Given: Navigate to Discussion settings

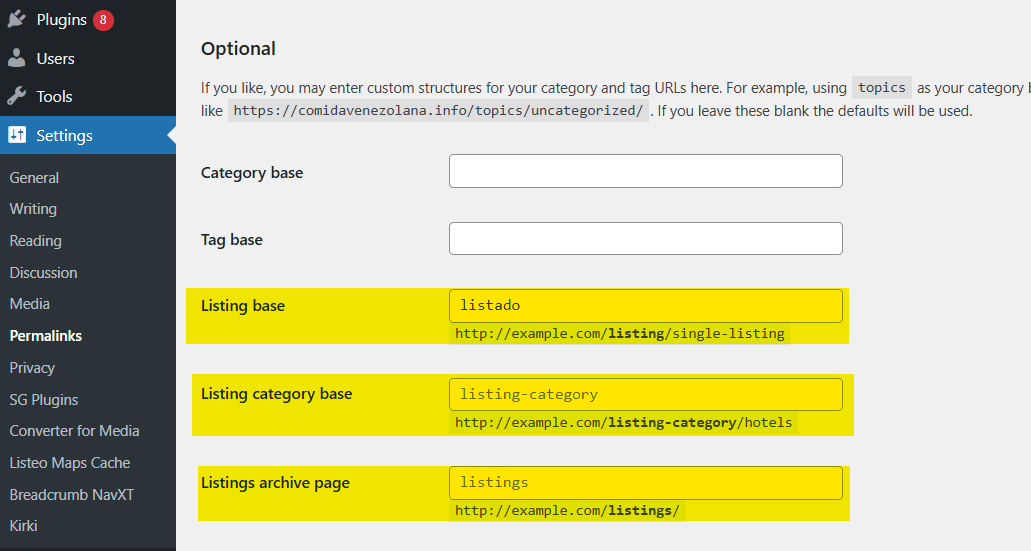Looking at the screenshot, I should (43, 272).
